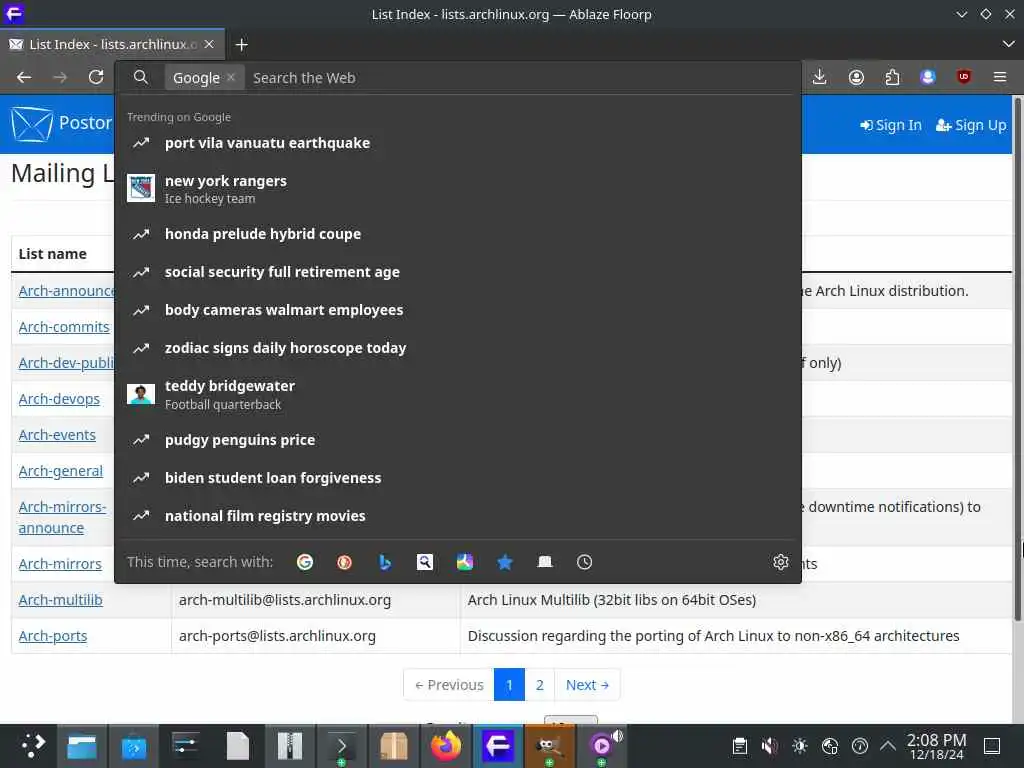Open the Extensions puzzle menu
Image resolution: width=1024 pixels, height=768 pixels.
(892, 77)
